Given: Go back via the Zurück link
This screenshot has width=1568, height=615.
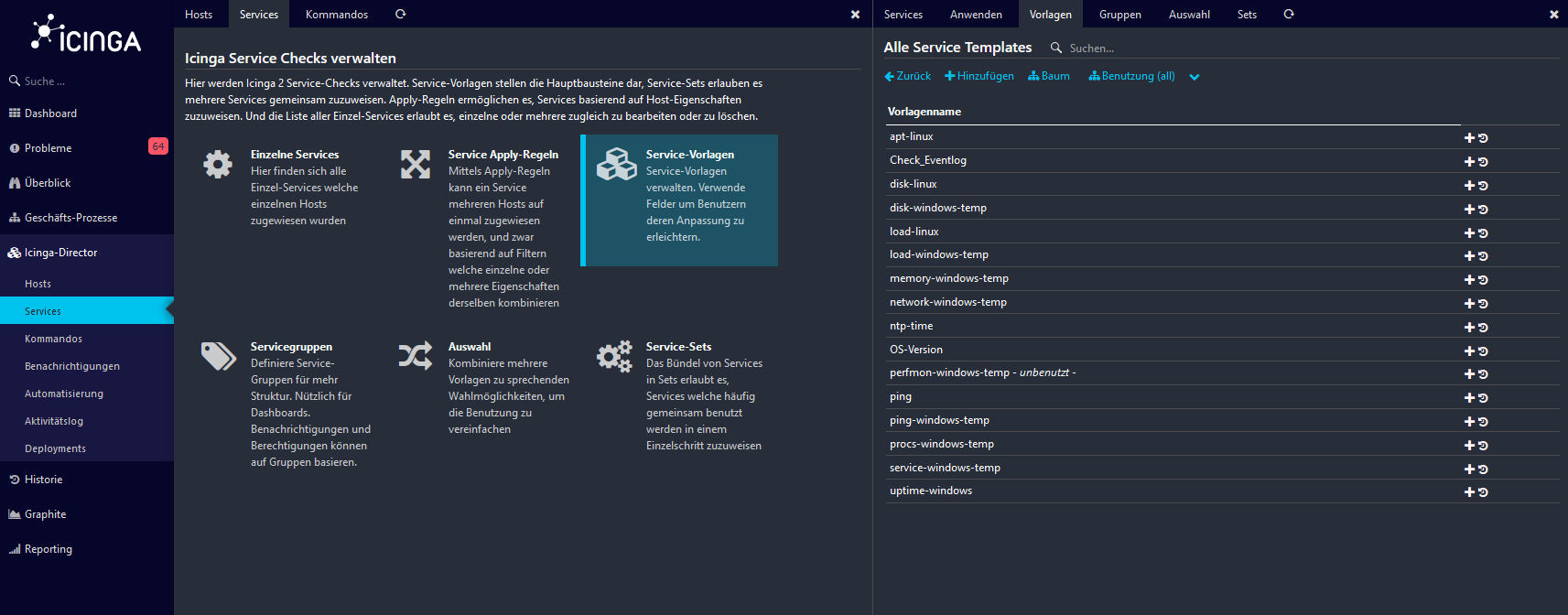Looking at the screenshot, I should coord(907,76).
